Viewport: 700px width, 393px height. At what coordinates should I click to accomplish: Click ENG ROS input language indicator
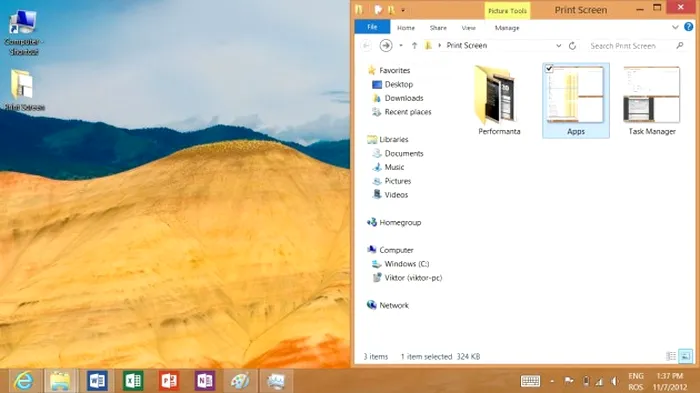click(636, 381)
